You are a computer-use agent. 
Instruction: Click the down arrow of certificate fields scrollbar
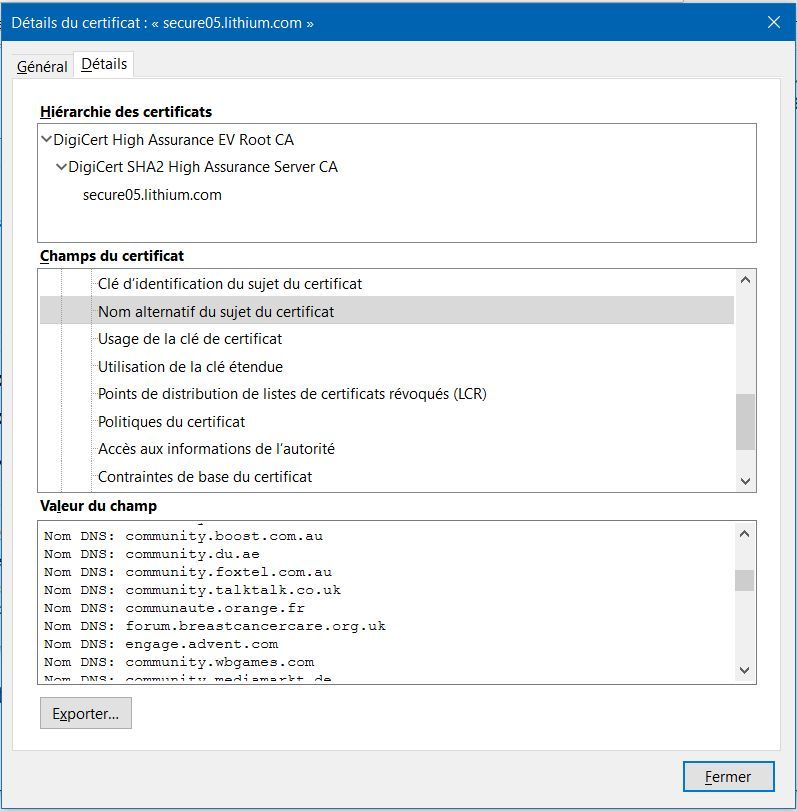click(745, 481)
